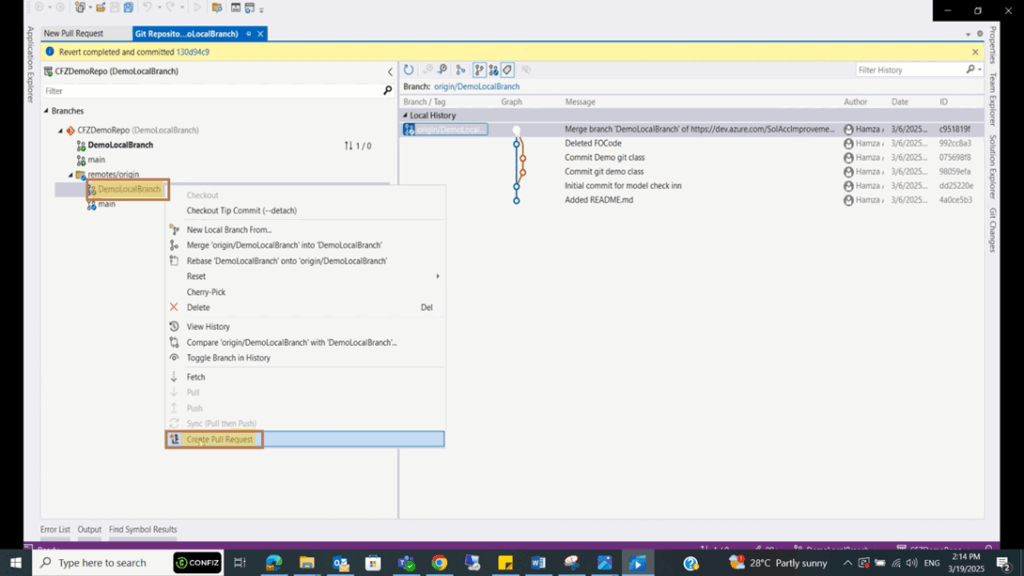
Task: Choose Fetch from the context menu
Action: pyautogui.click(x=305, y=377)
